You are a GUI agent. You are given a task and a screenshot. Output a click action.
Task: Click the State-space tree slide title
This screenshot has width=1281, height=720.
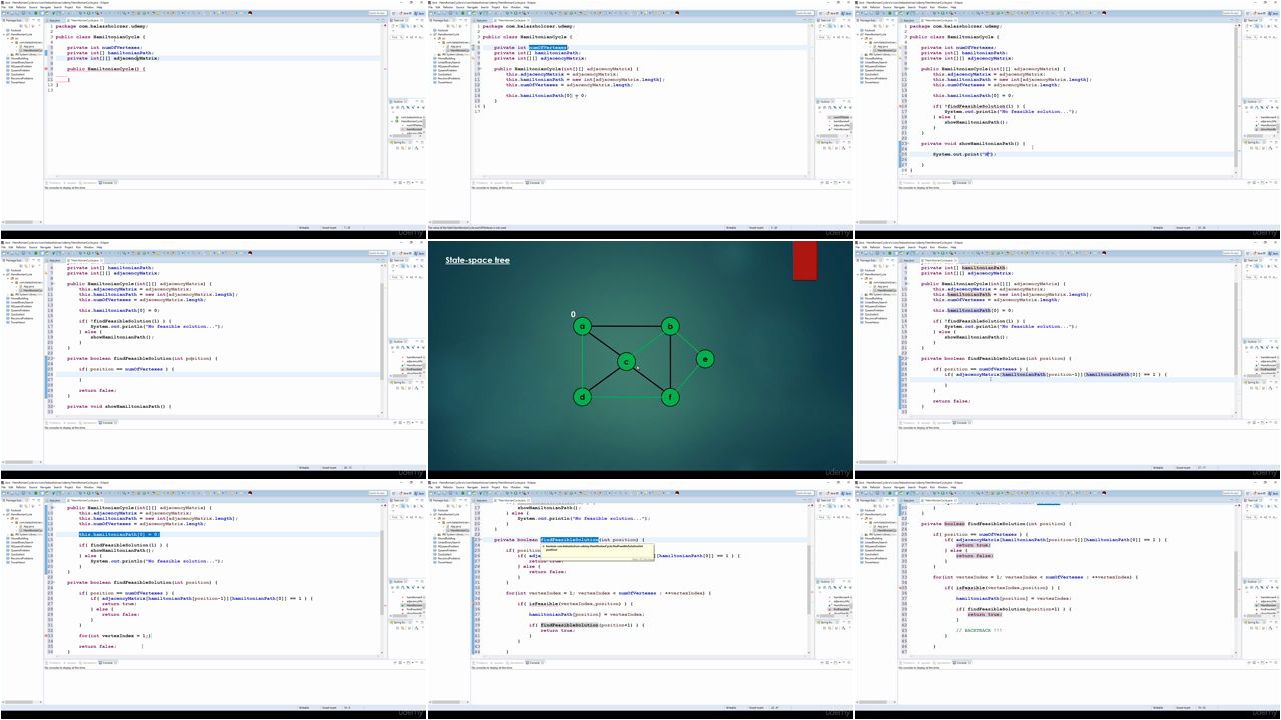point(477,261)
